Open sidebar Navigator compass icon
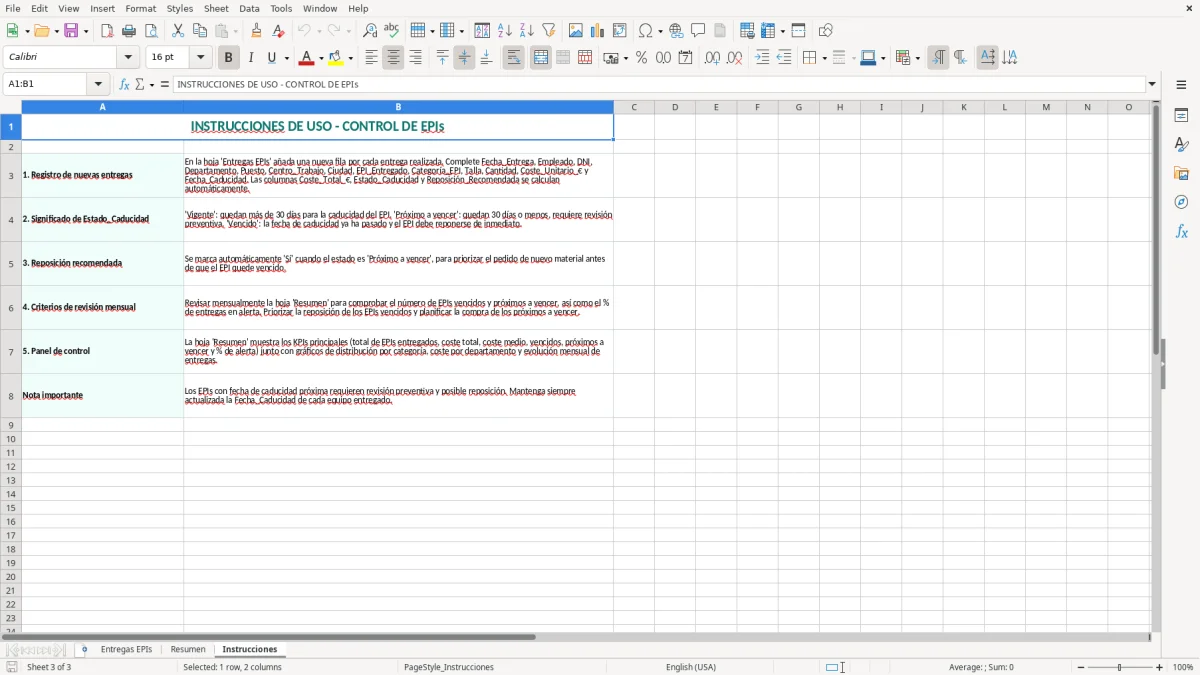This screenshot has width=1200, height=675. [1181, 202]
